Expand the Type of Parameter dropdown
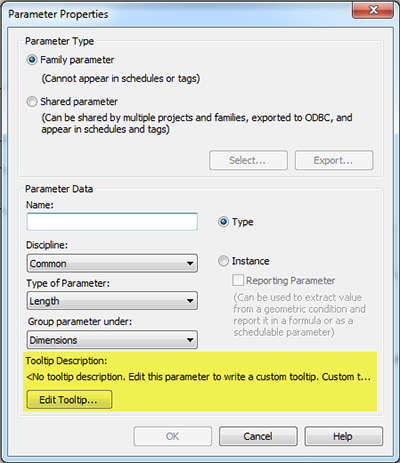Viewport: 400px width, 463px height. [x=112, y=301]
